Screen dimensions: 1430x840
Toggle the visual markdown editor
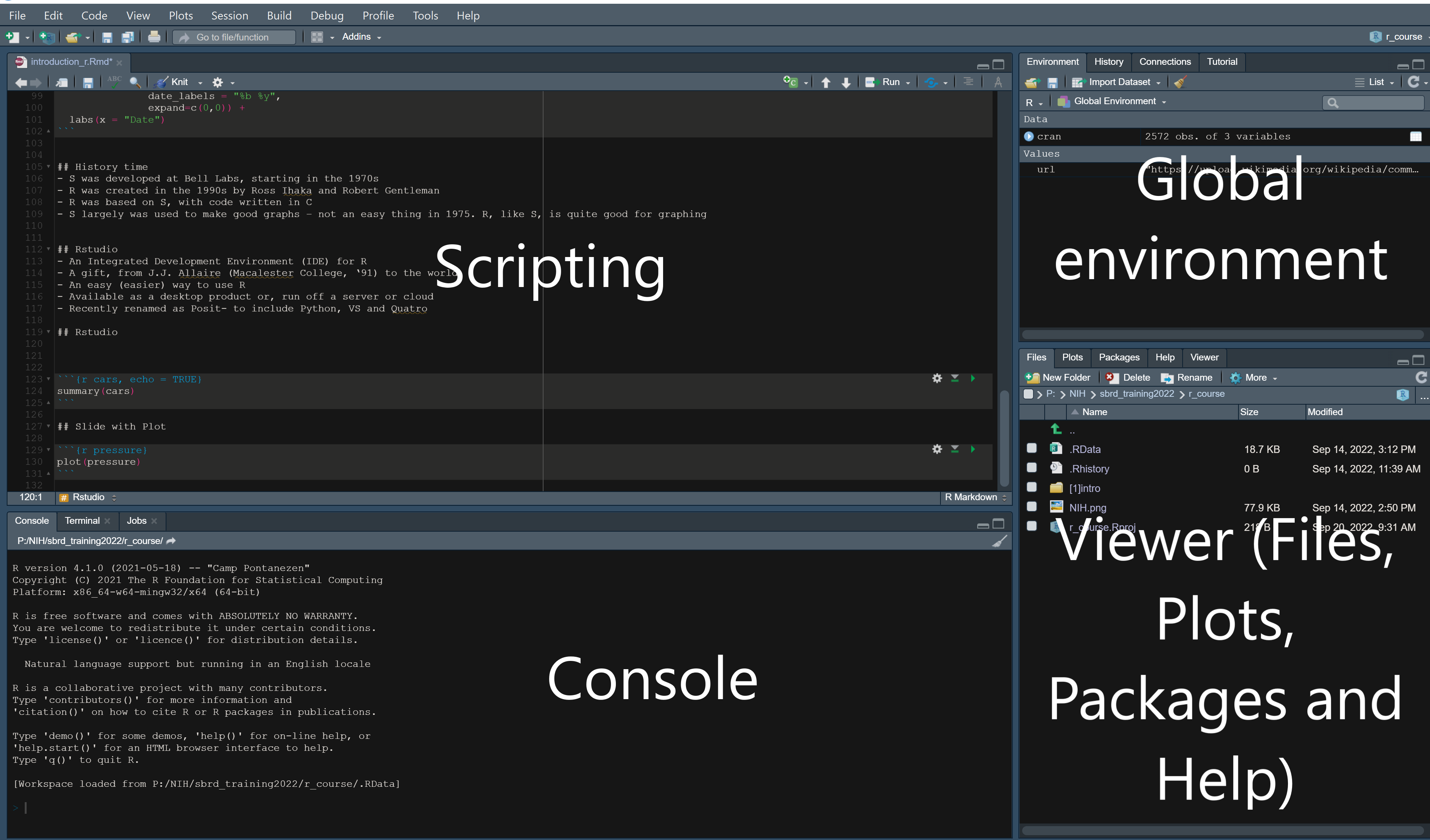[998, 83]
